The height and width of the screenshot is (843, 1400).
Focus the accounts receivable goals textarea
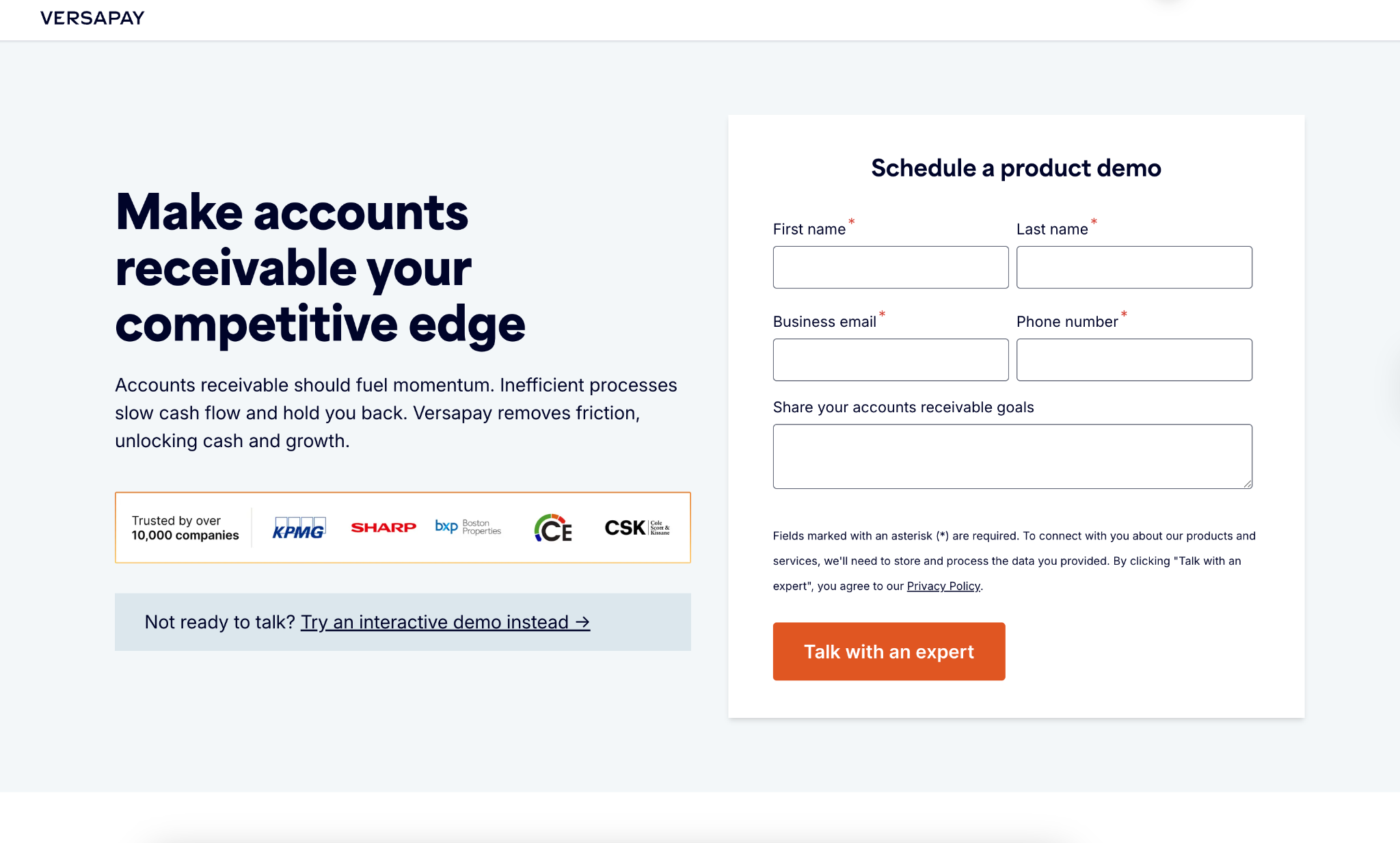1012,456
